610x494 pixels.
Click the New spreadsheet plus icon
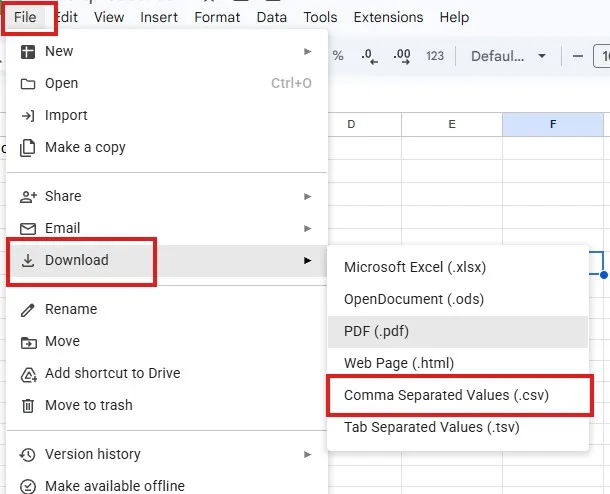tap(28, 52)
